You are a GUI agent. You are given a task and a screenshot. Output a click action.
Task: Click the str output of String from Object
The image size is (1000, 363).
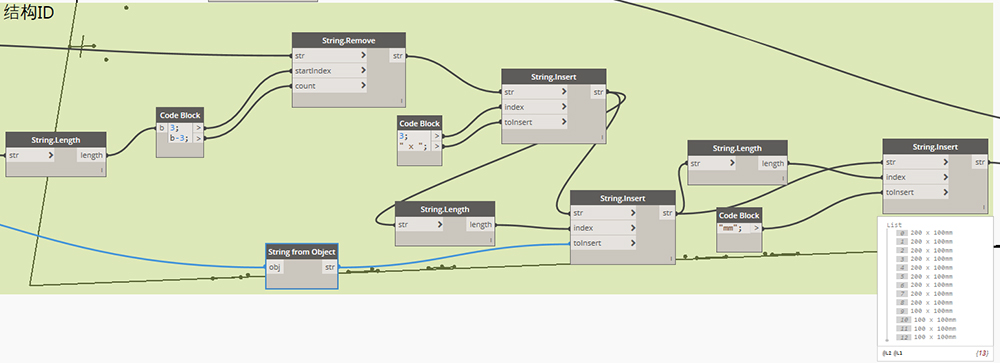click(330, 267)
